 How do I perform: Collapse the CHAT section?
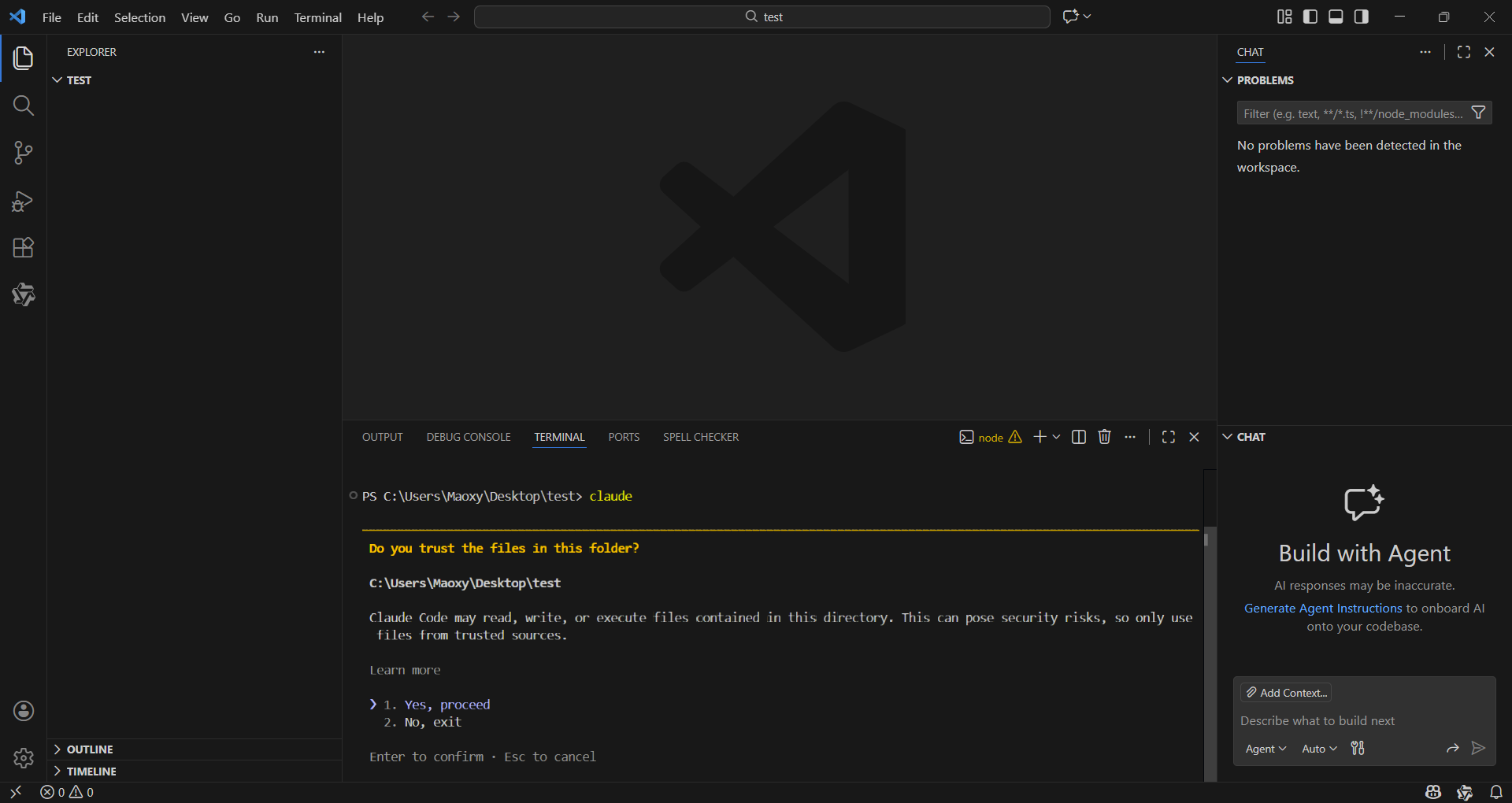1364,437
